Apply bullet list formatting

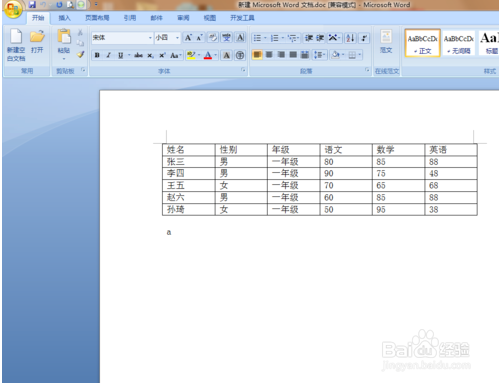[257, 38]
